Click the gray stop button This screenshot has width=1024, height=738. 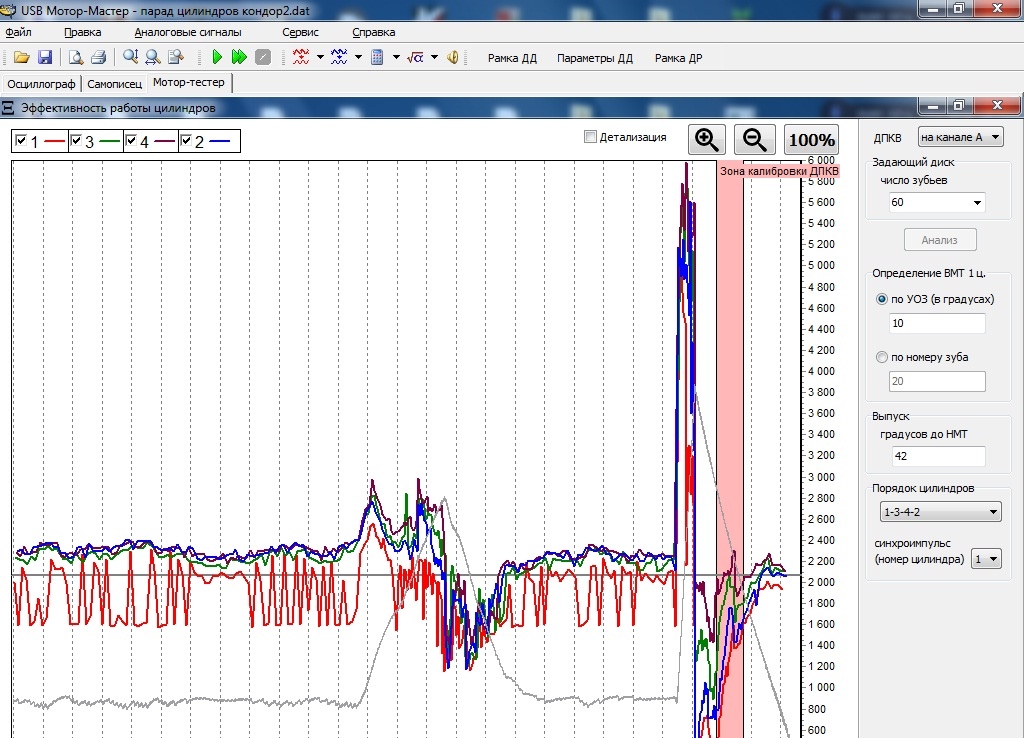263,57
